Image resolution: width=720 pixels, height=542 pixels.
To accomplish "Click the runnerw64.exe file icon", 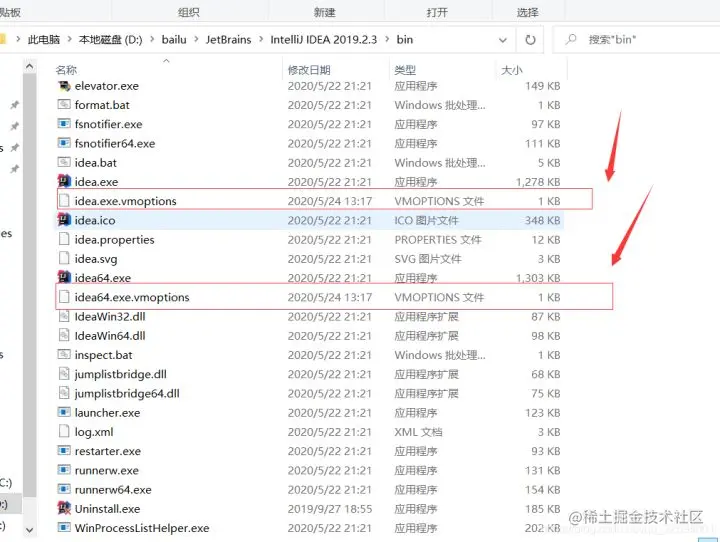I will pos(64,490).
